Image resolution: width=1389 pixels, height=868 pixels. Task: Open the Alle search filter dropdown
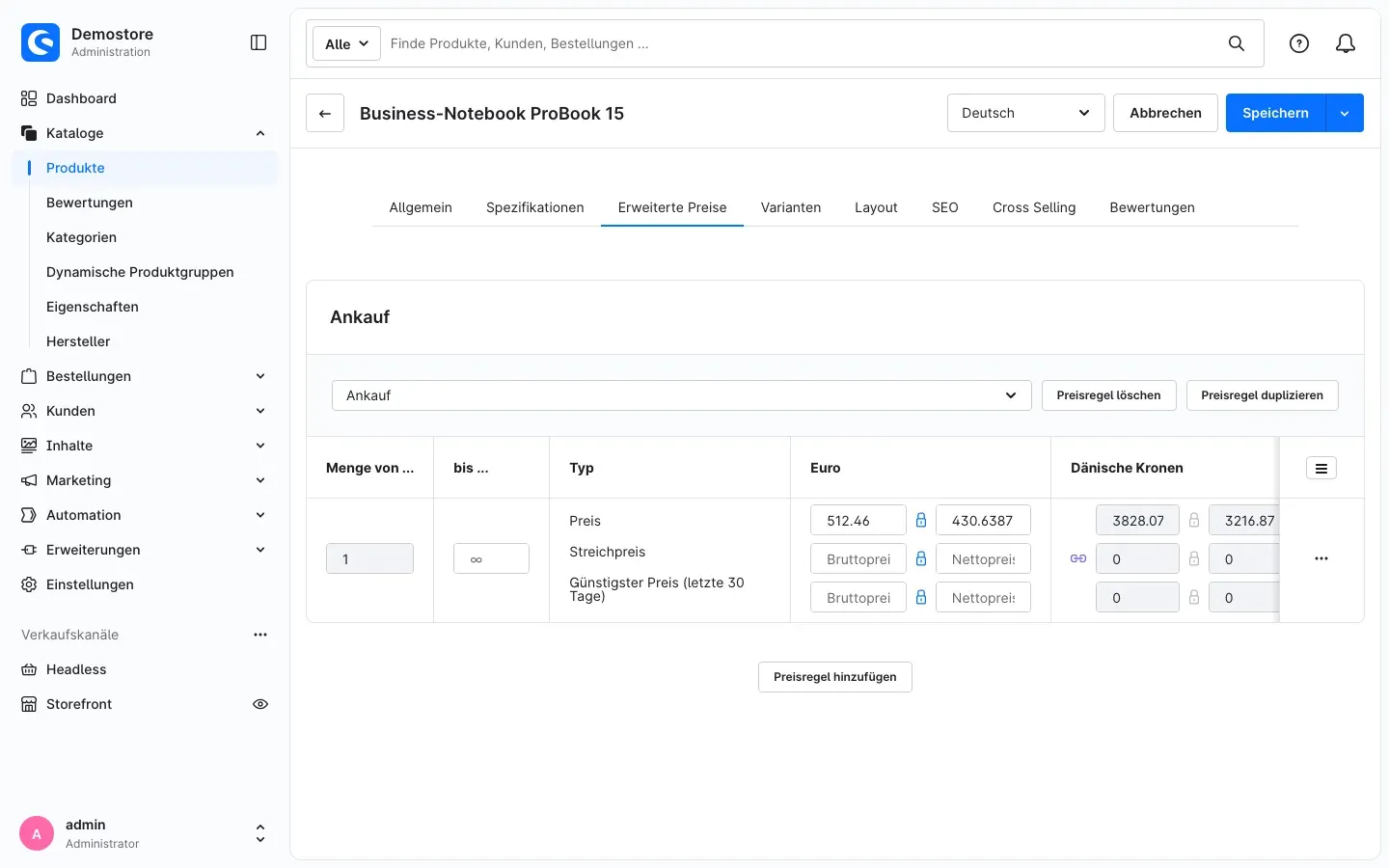pos(346,43)
